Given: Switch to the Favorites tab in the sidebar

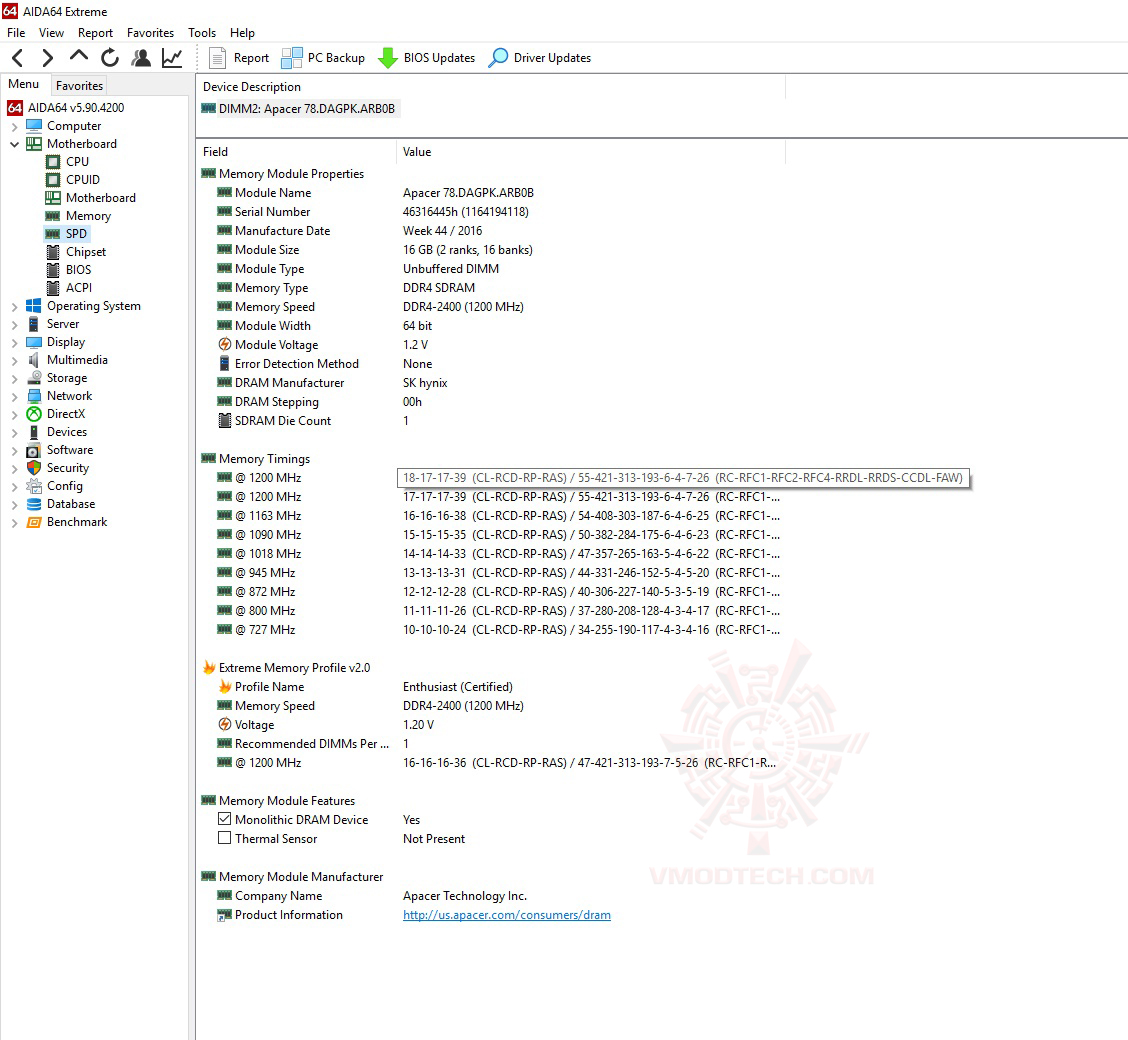Looking at the screenshot, I should (x=79, y=86).
